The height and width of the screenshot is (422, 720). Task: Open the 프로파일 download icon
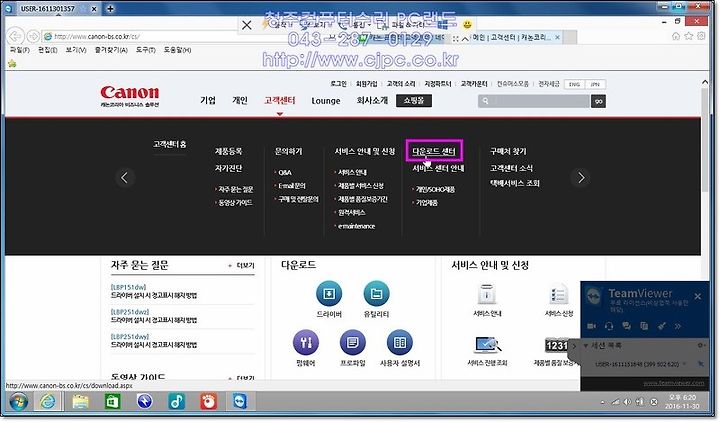coord(353,343)
